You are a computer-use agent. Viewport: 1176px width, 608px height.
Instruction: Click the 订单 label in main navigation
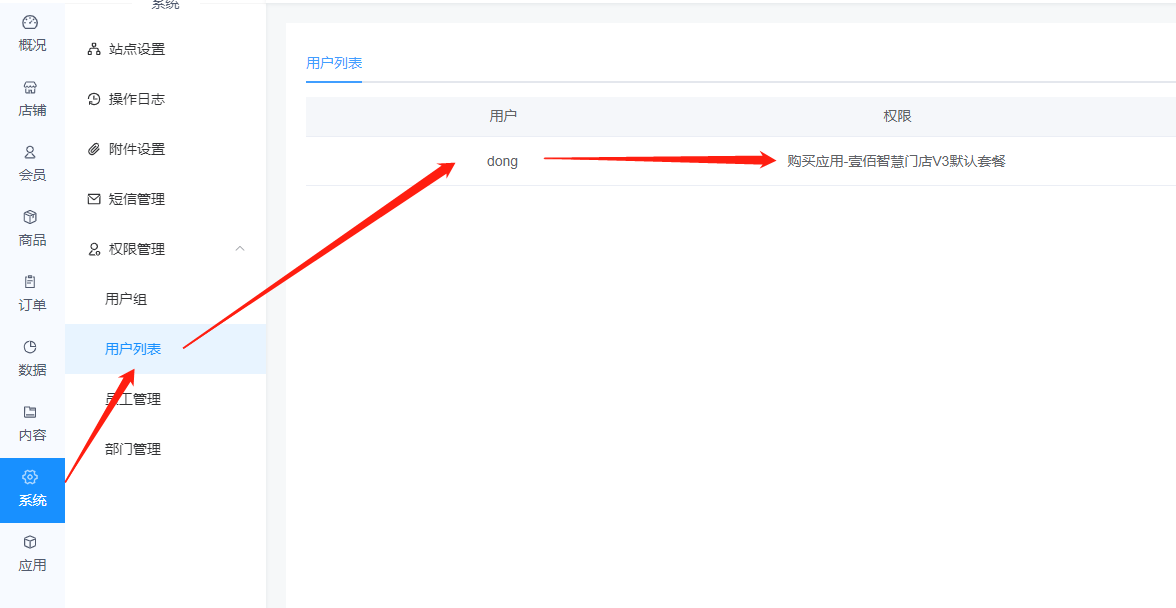coord(32,304)
